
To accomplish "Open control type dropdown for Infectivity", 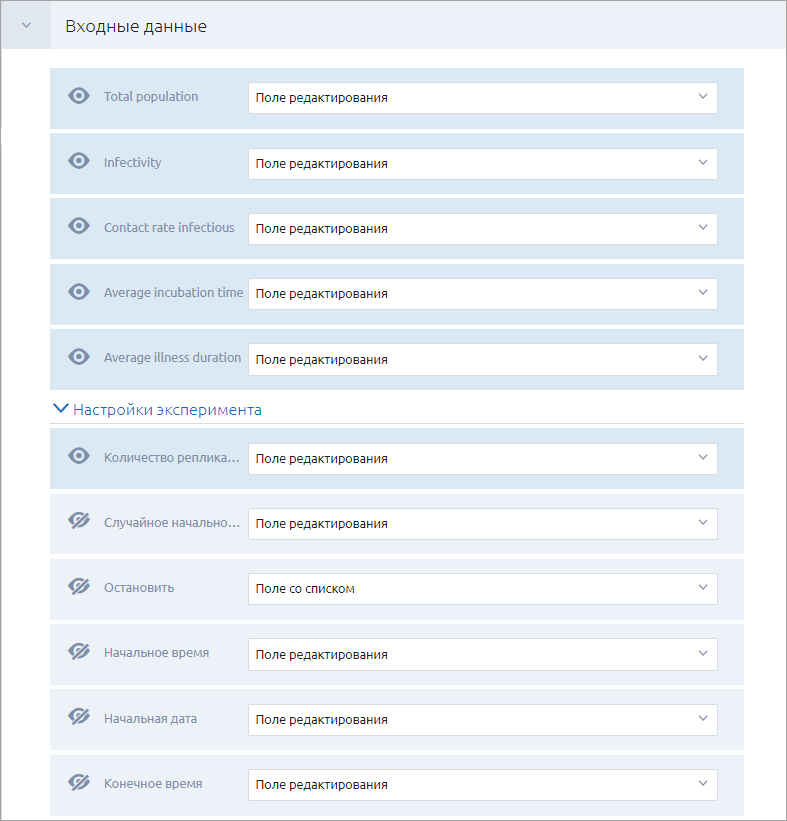I will tap(483, 164).
